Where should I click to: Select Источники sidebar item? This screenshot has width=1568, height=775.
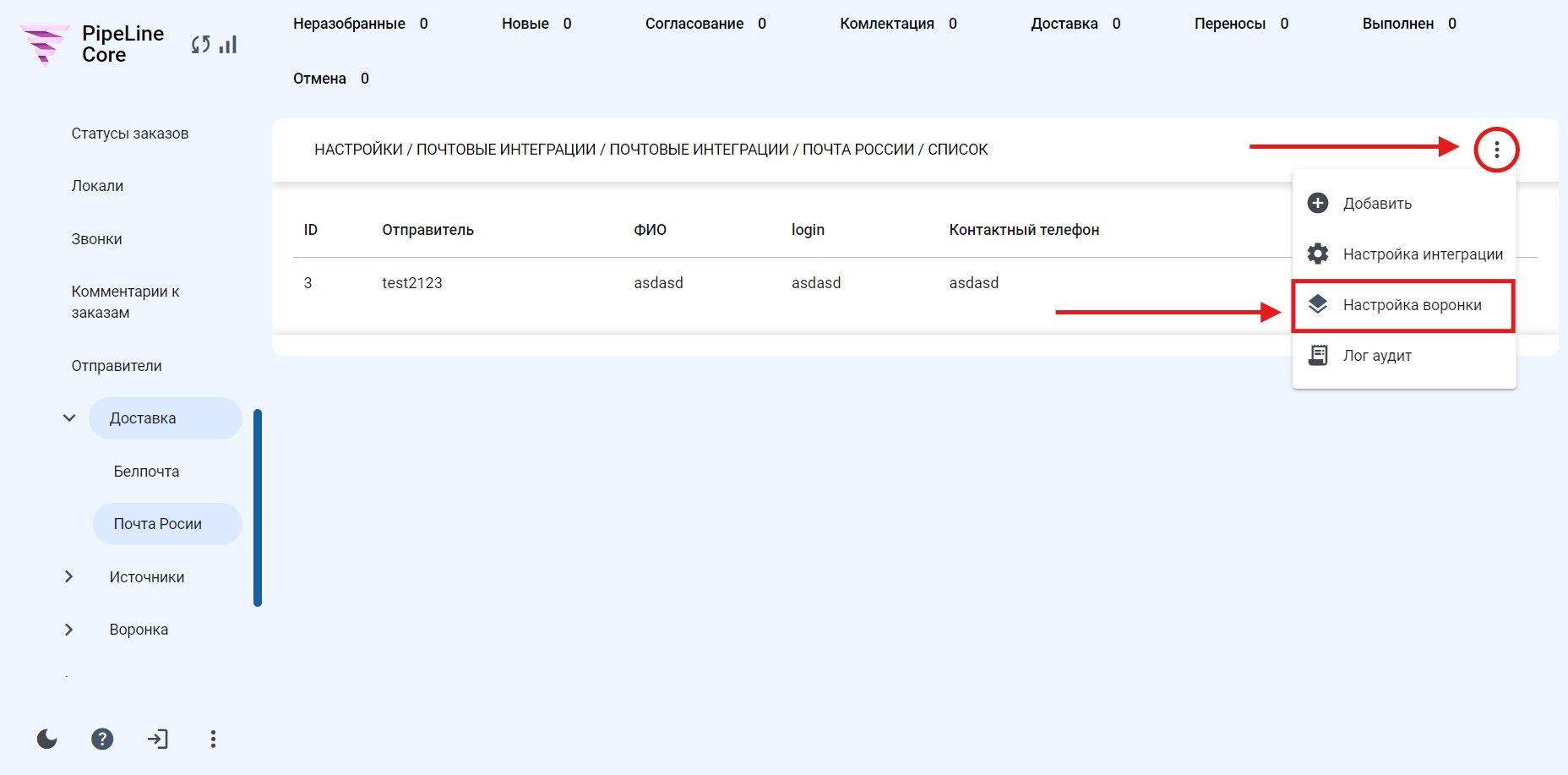click(147, 577)
